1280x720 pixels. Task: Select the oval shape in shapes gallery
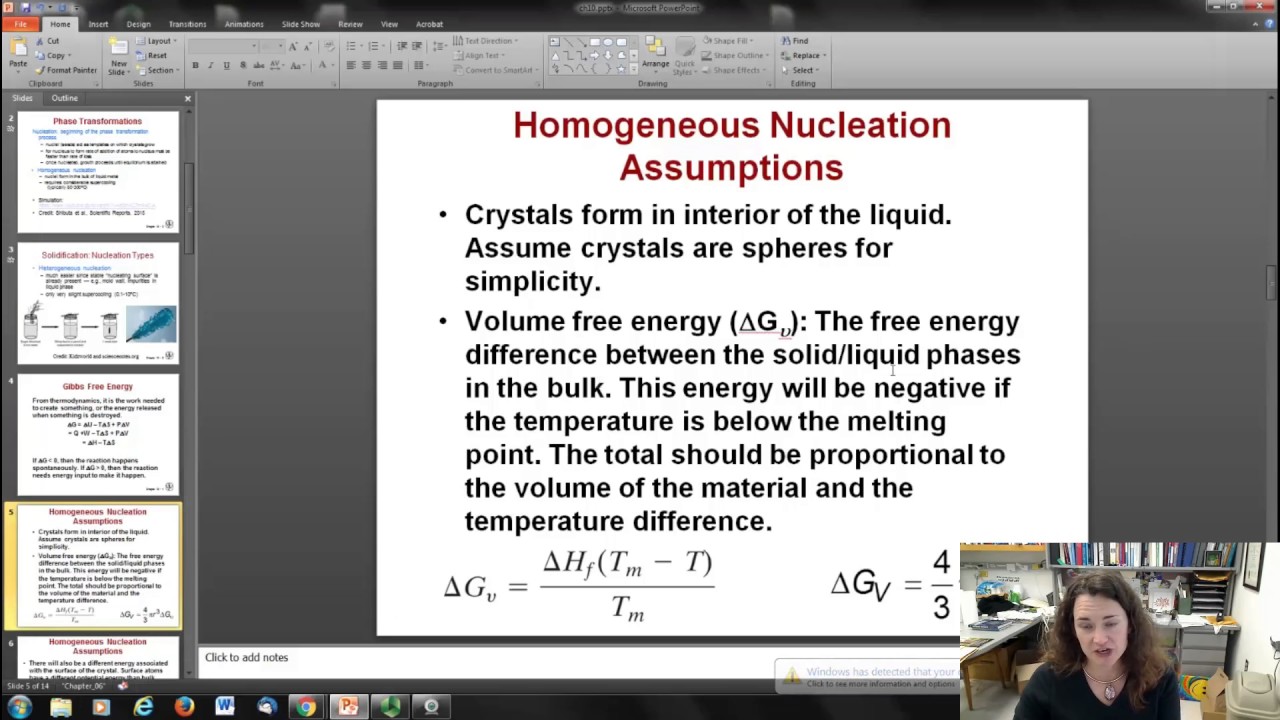(x=608, y=42)
